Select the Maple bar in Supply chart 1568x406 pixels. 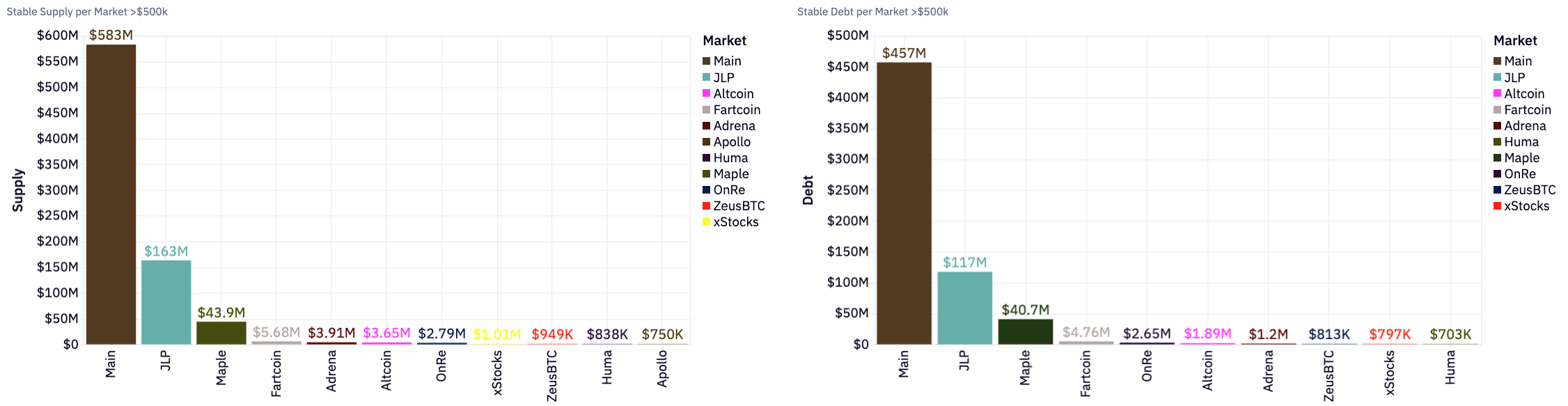tap(221, 333)
